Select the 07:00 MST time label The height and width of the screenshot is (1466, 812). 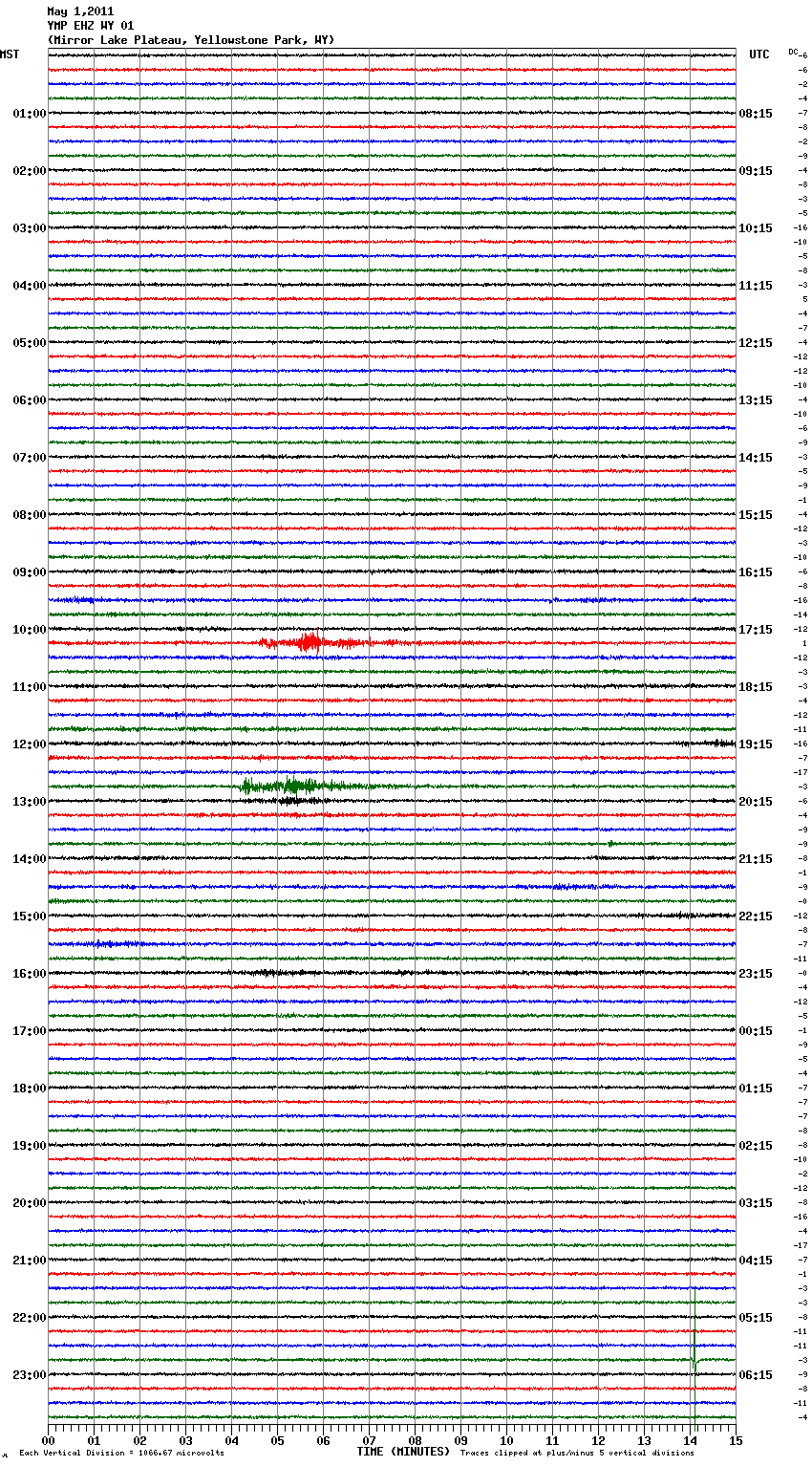point(29,458)
